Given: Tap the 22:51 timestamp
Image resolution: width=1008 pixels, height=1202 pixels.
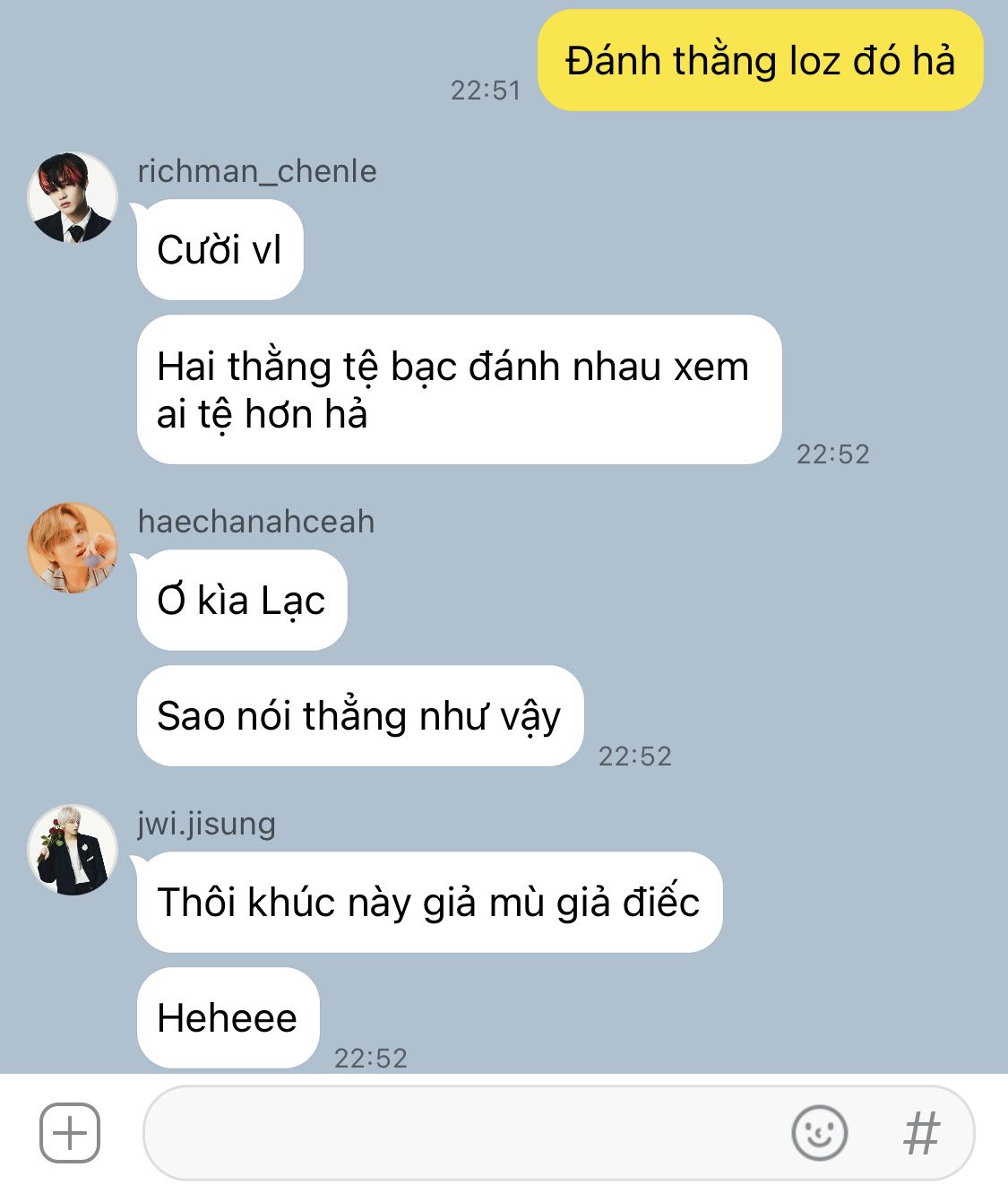Looking at the screenshot, I should [x=485, y=91].
